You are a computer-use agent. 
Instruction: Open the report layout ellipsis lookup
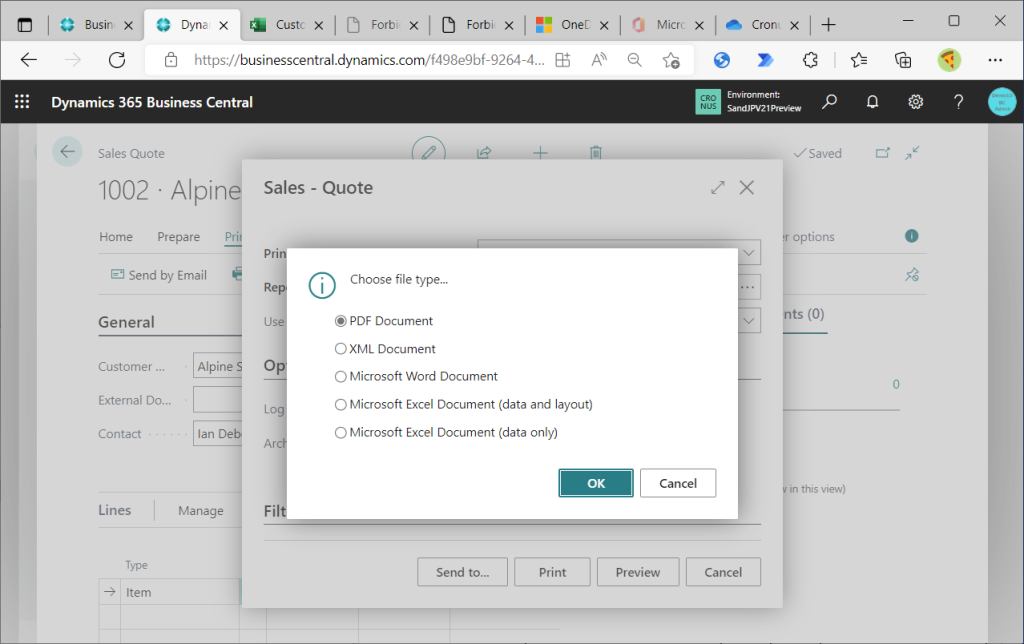click(748, 287)
